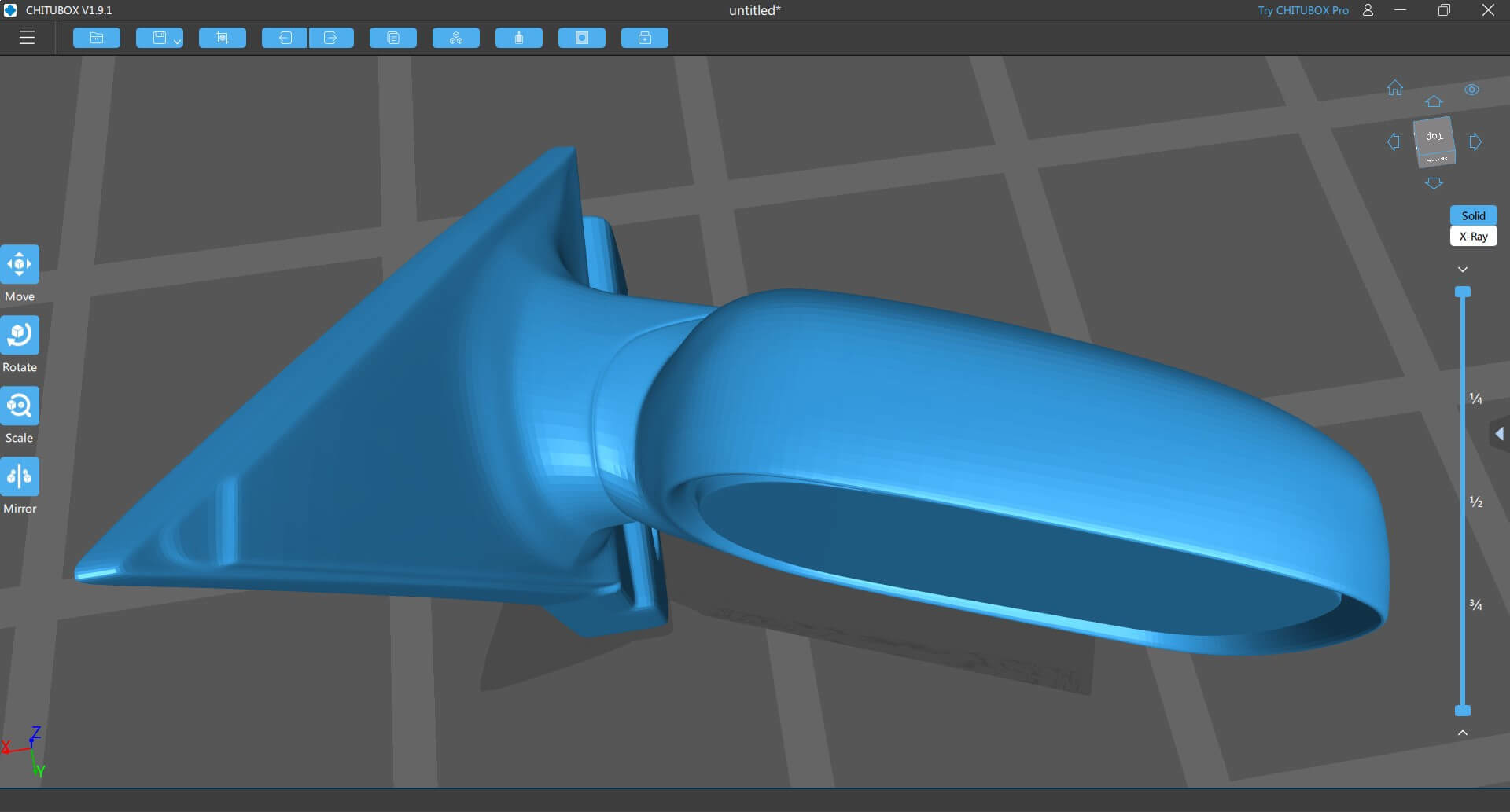Switch to Solid view mode

pyautogui.click(x=1473, y=215)
